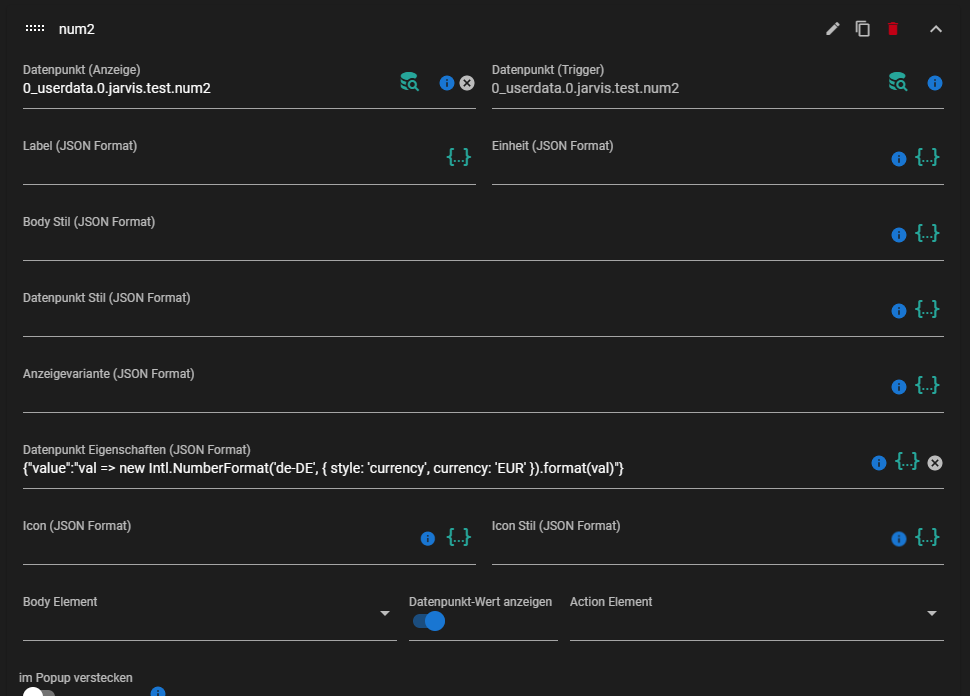Open the Action Element dropdown
970x696 pixels.
932,614
